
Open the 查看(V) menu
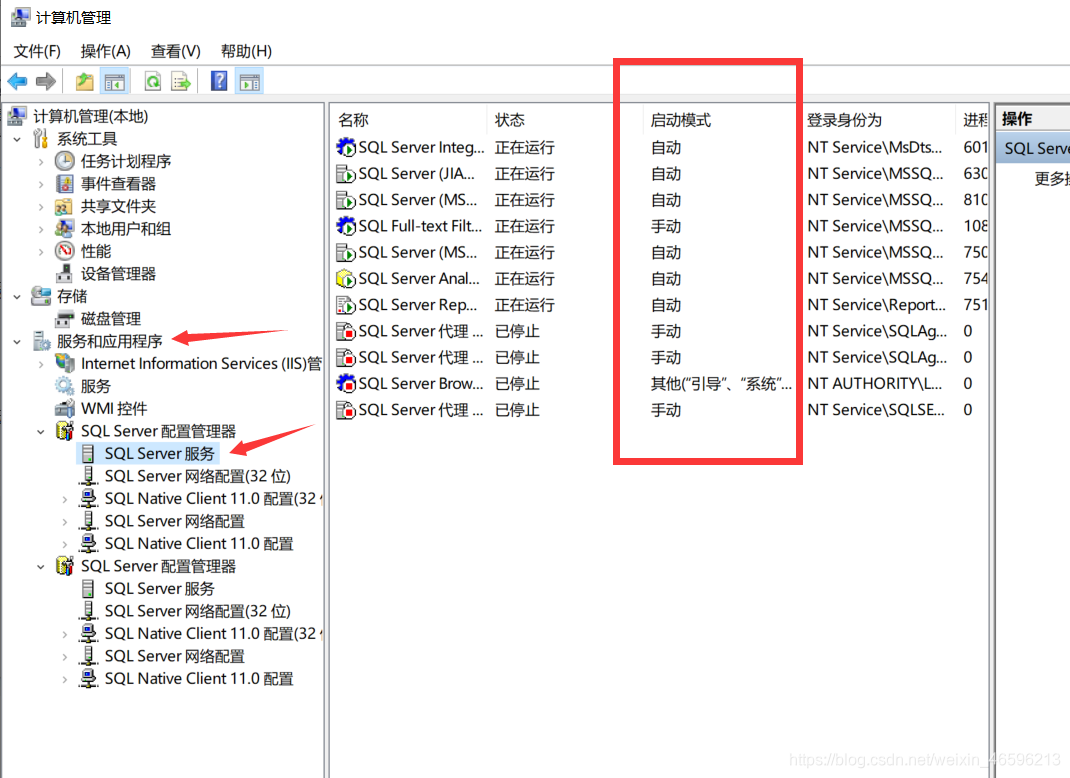pos(175,51)
